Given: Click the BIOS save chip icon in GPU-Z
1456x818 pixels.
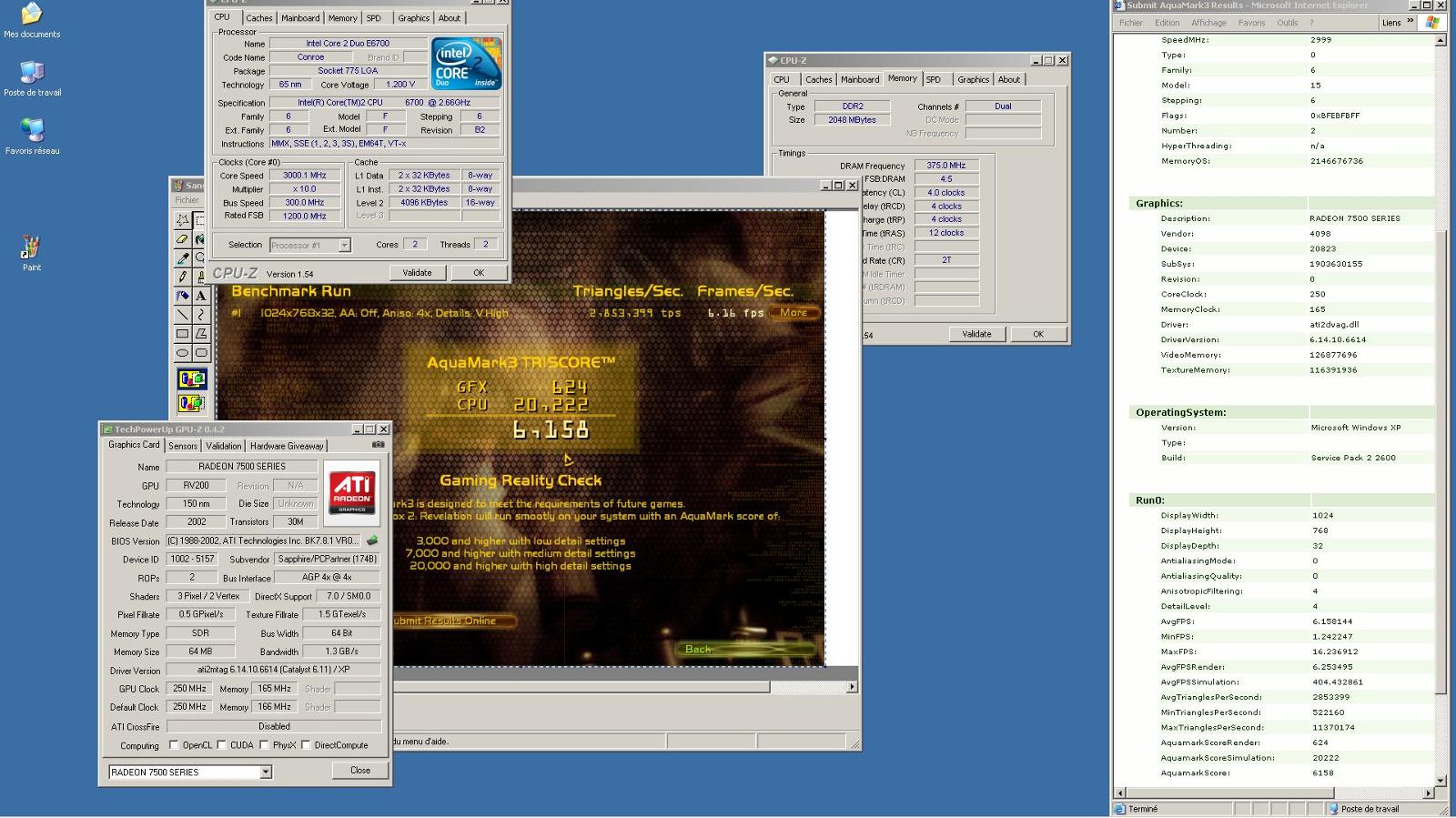Looking at the screenshot, I should [372, 540].
